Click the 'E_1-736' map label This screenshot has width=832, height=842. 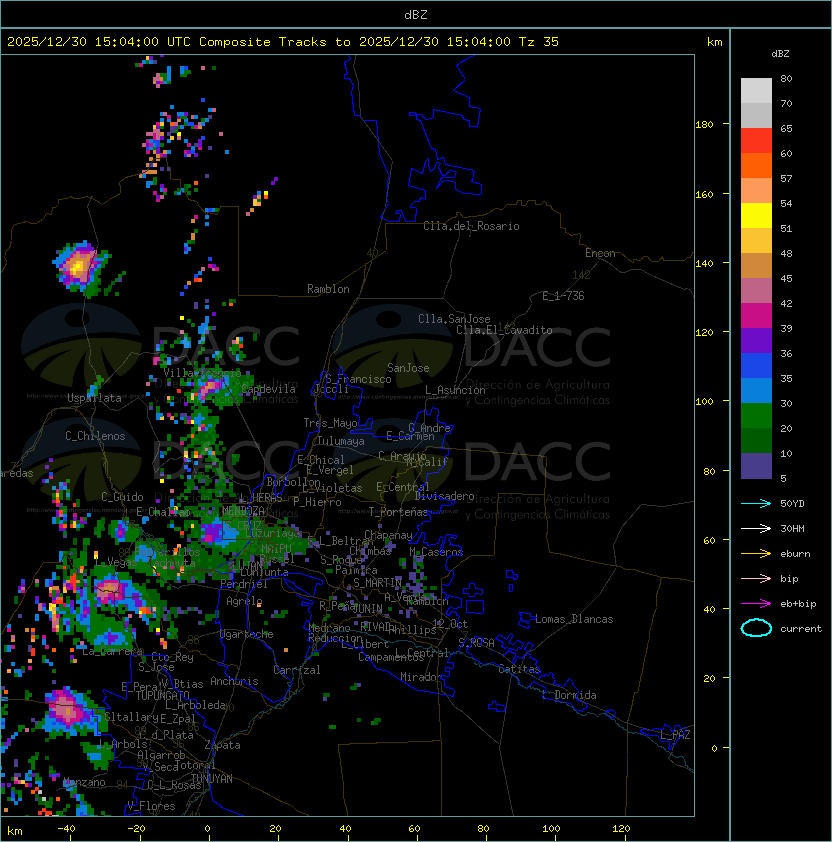click(563, 295)
